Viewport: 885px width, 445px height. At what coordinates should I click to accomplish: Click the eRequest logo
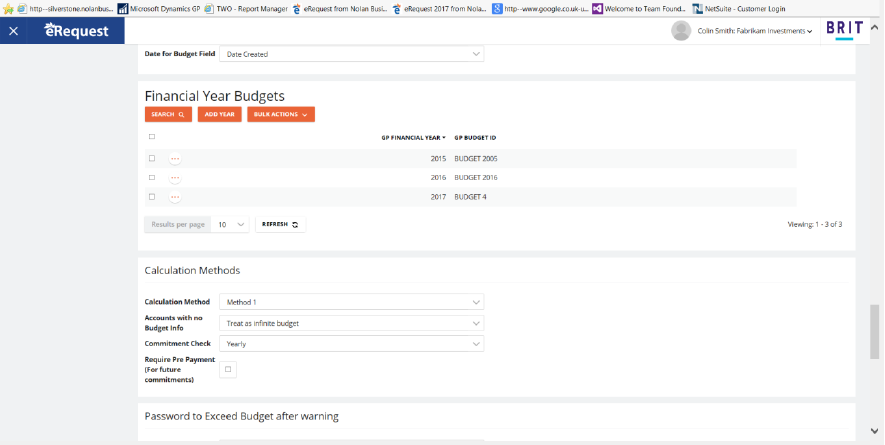76,31
